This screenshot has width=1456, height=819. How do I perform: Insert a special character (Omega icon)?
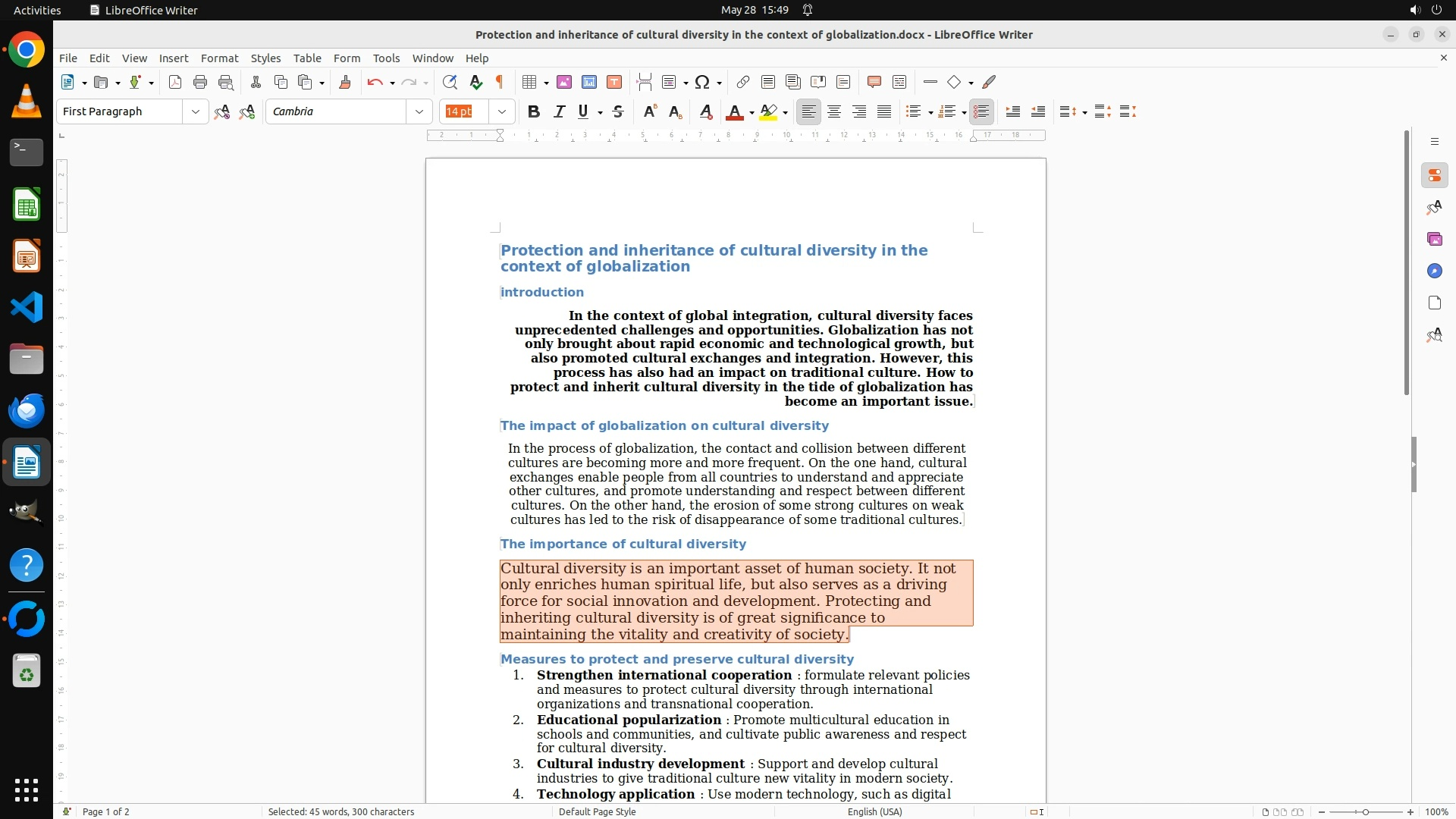pos(702,83)
